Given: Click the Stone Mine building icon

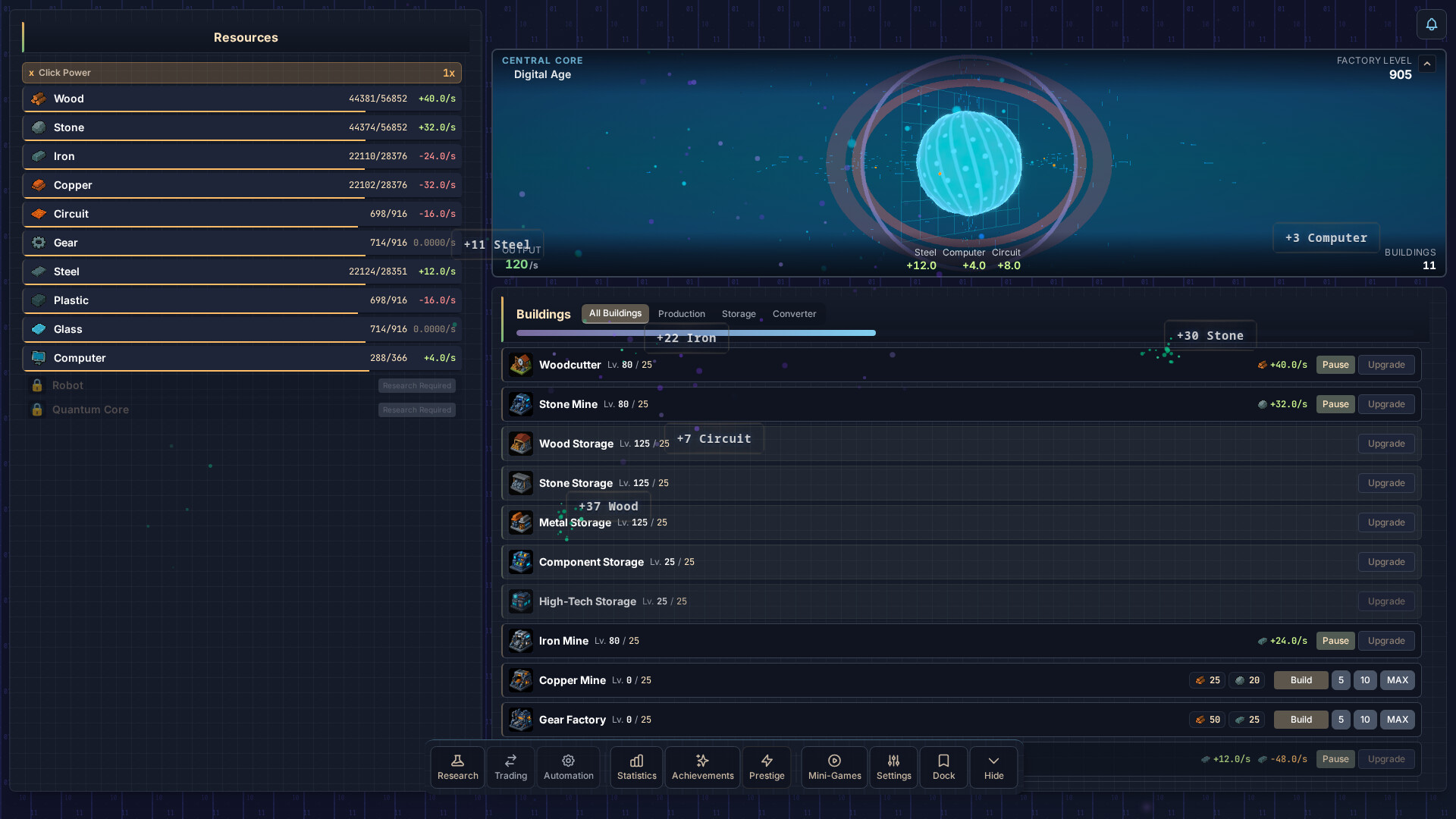Looking at the screenshot, I should coord(521,404).
